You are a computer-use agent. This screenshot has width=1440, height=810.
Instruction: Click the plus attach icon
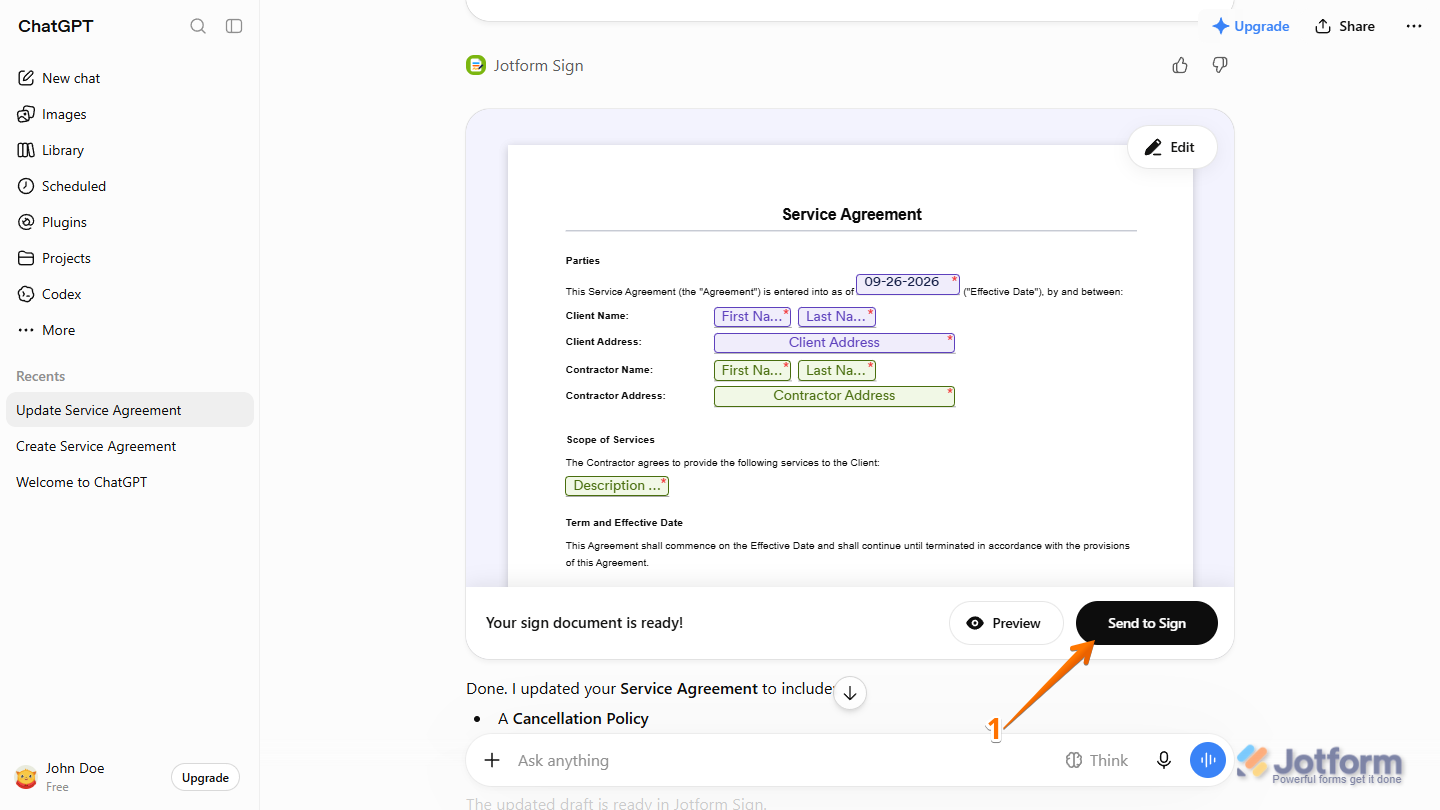tap(492, 760)
